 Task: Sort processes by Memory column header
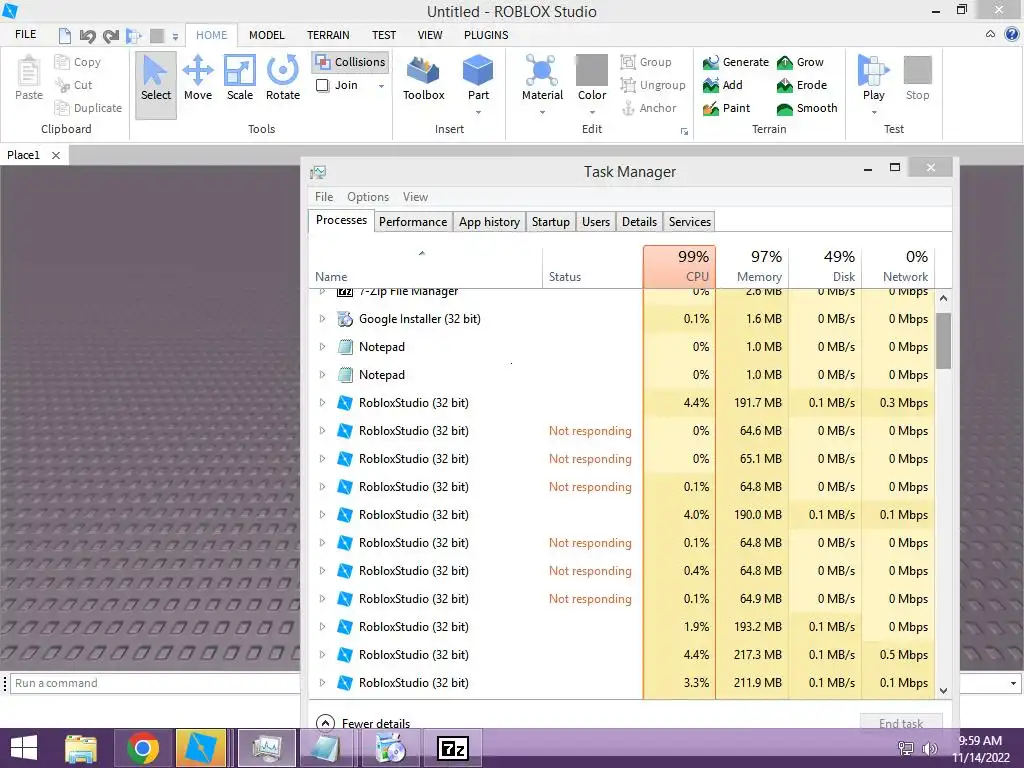752,266
